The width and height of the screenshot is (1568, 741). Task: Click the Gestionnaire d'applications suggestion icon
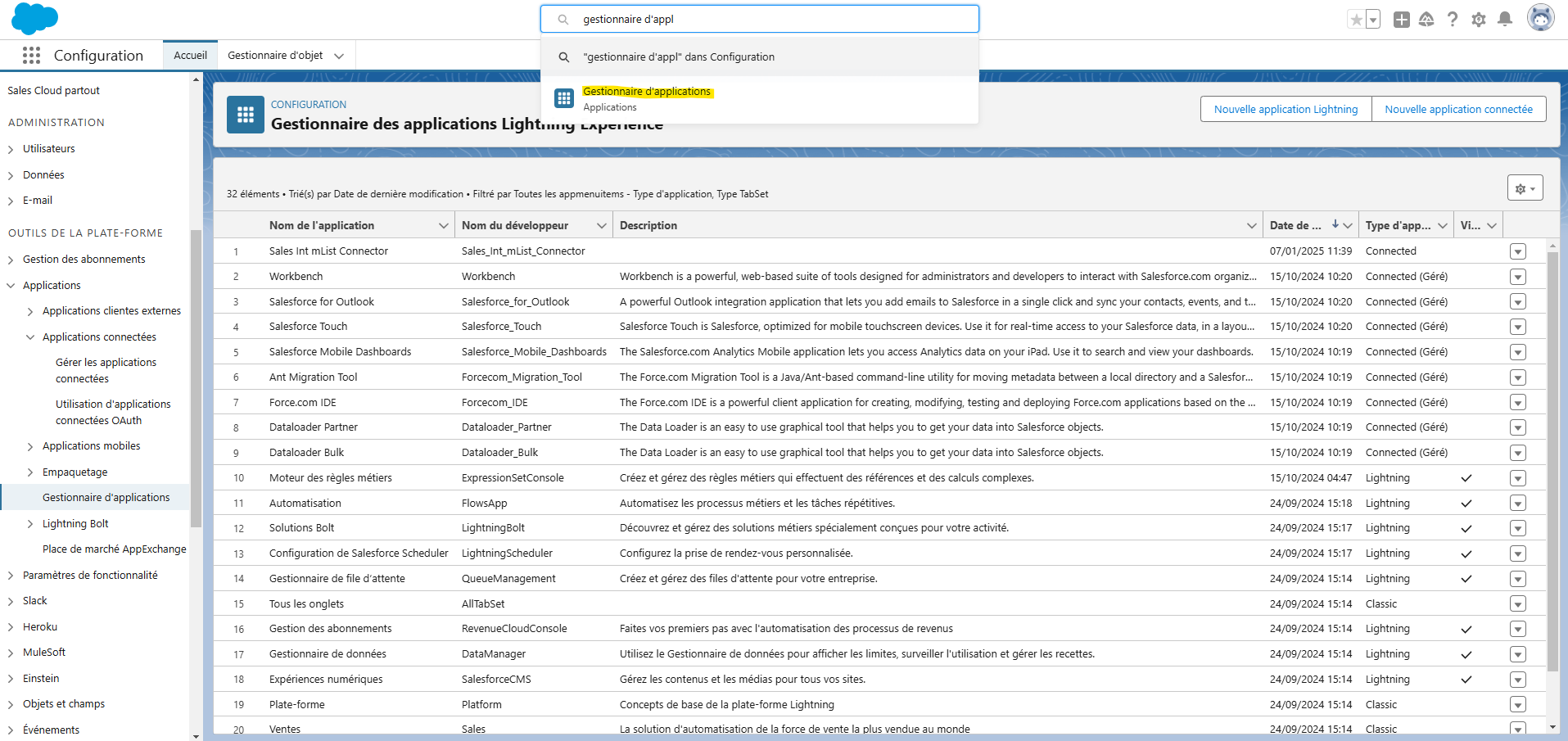(564, 99)
